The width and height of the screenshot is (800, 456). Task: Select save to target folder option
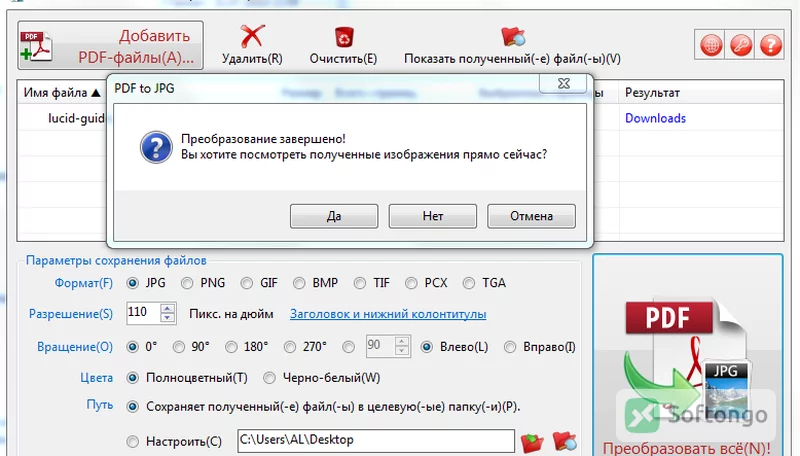click(133, 407)
